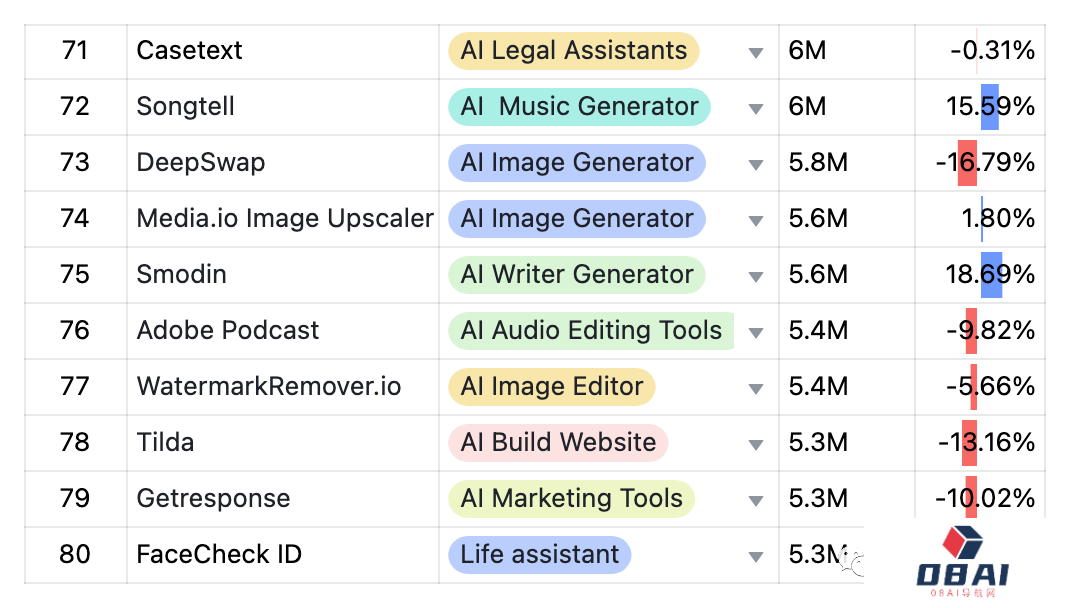
Task: Click the -16.79% growth value
Action: (985, 162)
